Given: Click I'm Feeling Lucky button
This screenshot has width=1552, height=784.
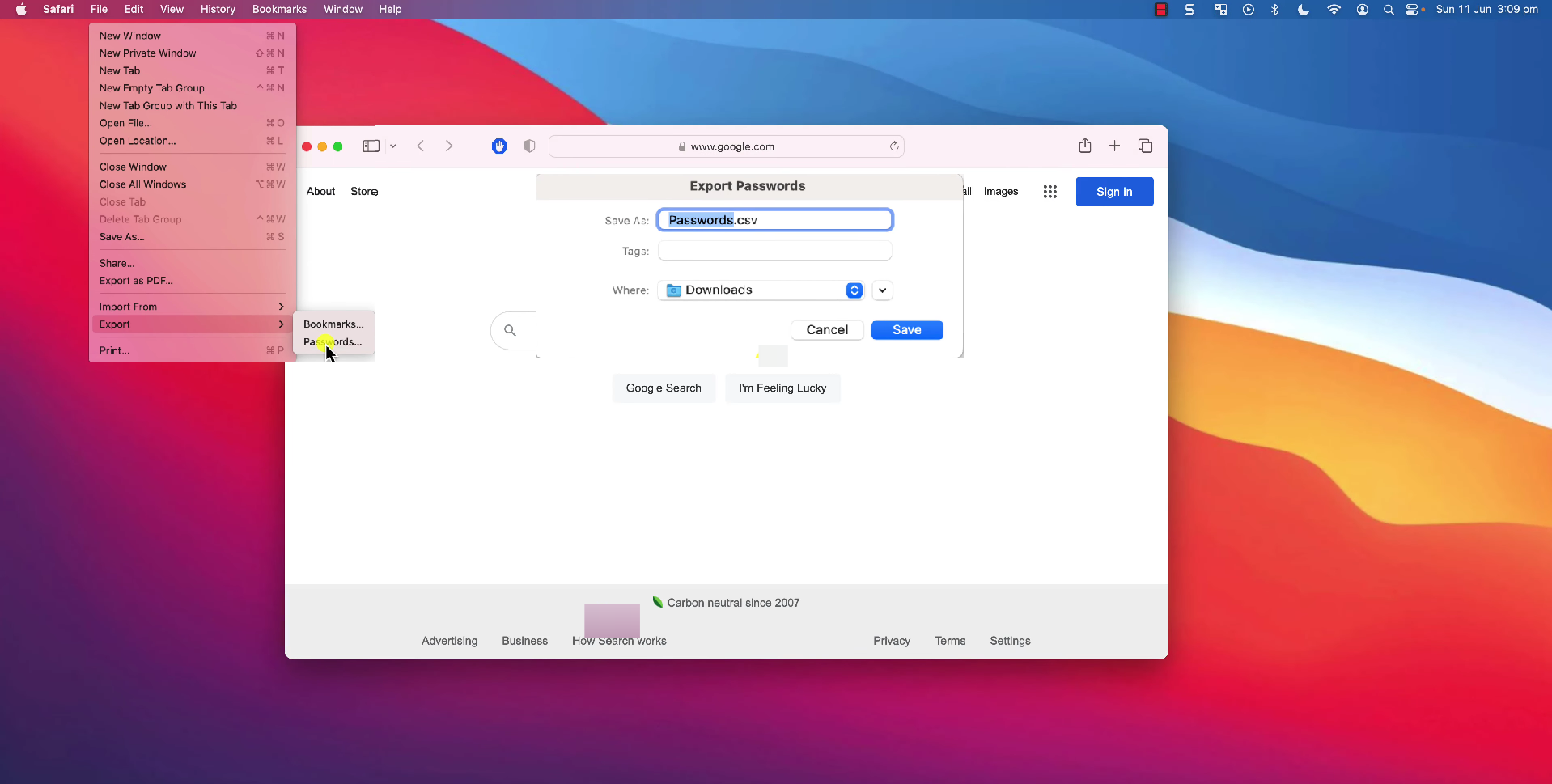Looking at the screenshot, I should tap(782, 388).
